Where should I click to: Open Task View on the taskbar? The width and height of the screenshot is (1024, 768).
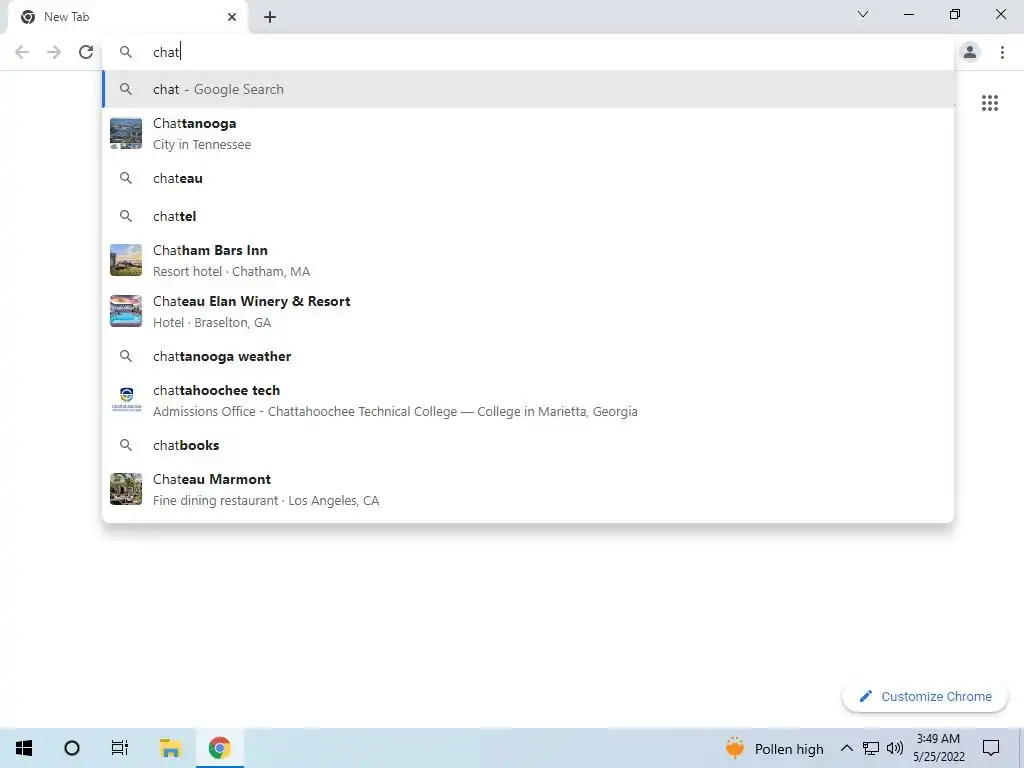pyautogui.click(x=120, y=748)
